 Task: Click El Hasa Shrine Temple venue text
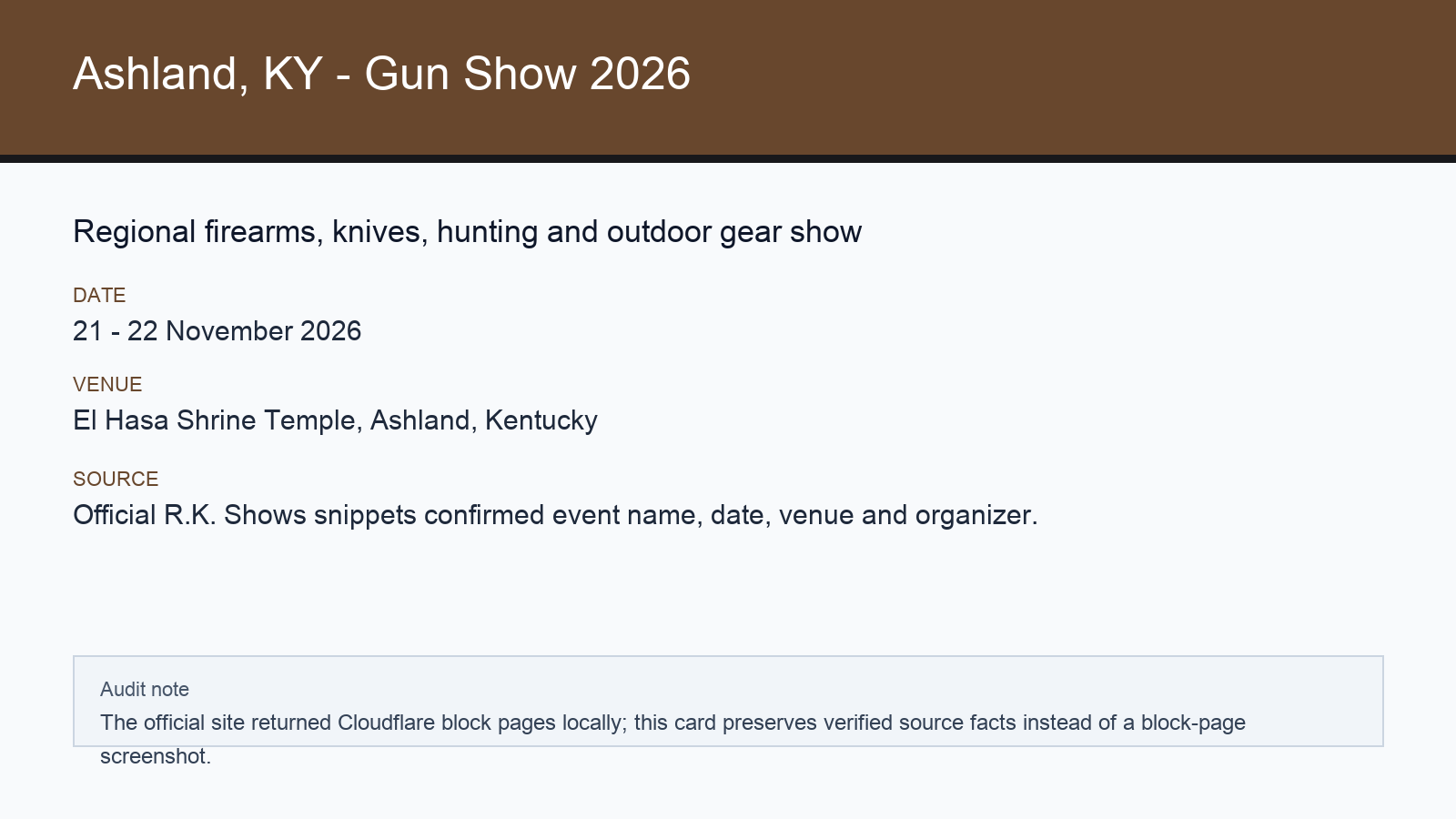pos(335,420)
